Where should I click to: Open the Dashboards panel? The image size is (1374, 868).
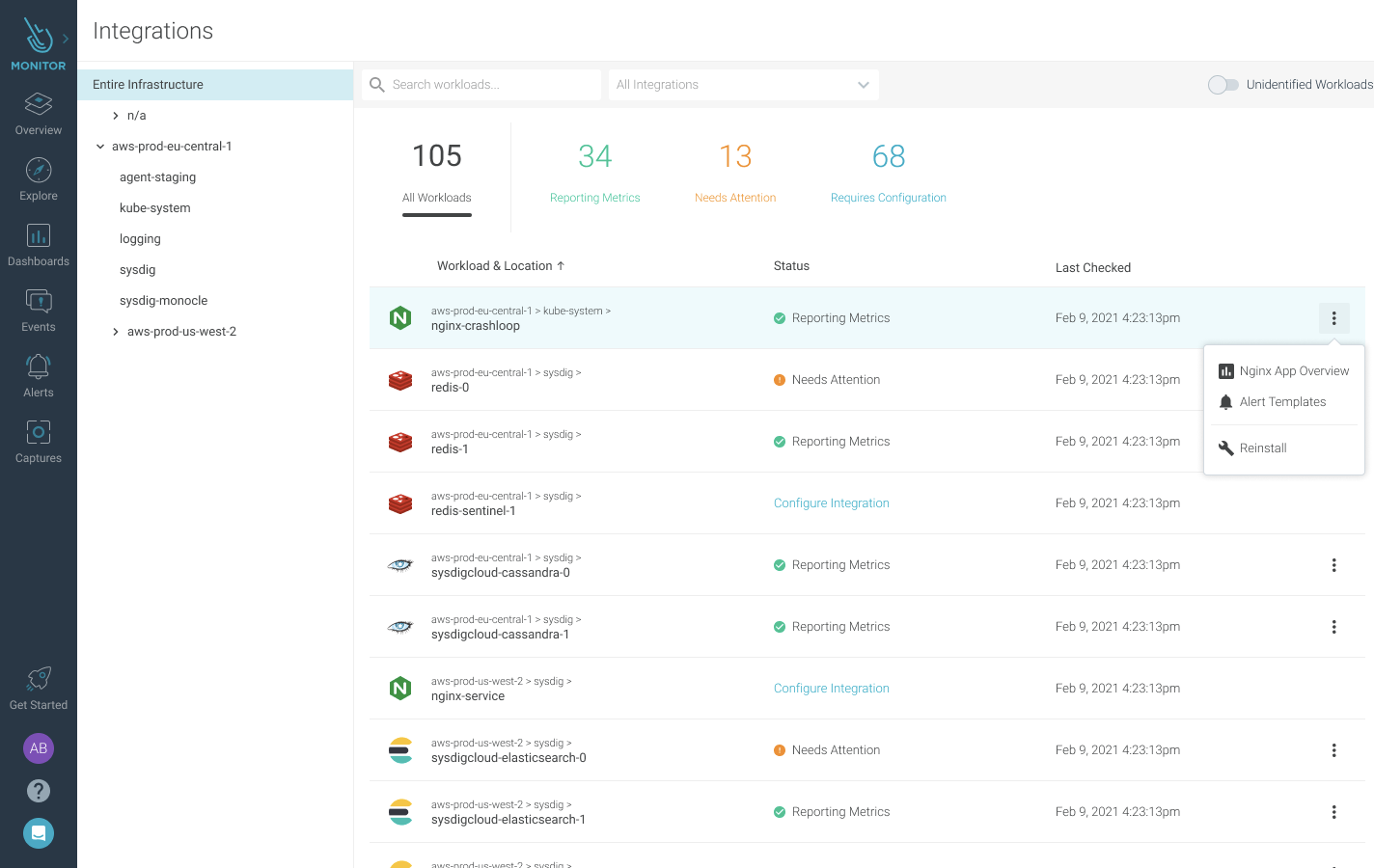tap(39, 244)
